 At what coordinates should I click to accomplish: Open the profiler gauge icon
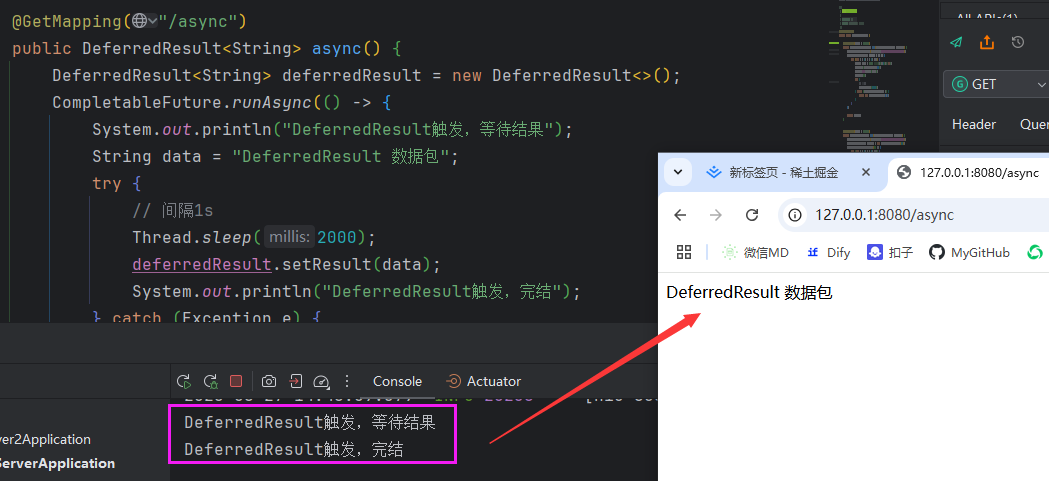click(x=322, y=381)
